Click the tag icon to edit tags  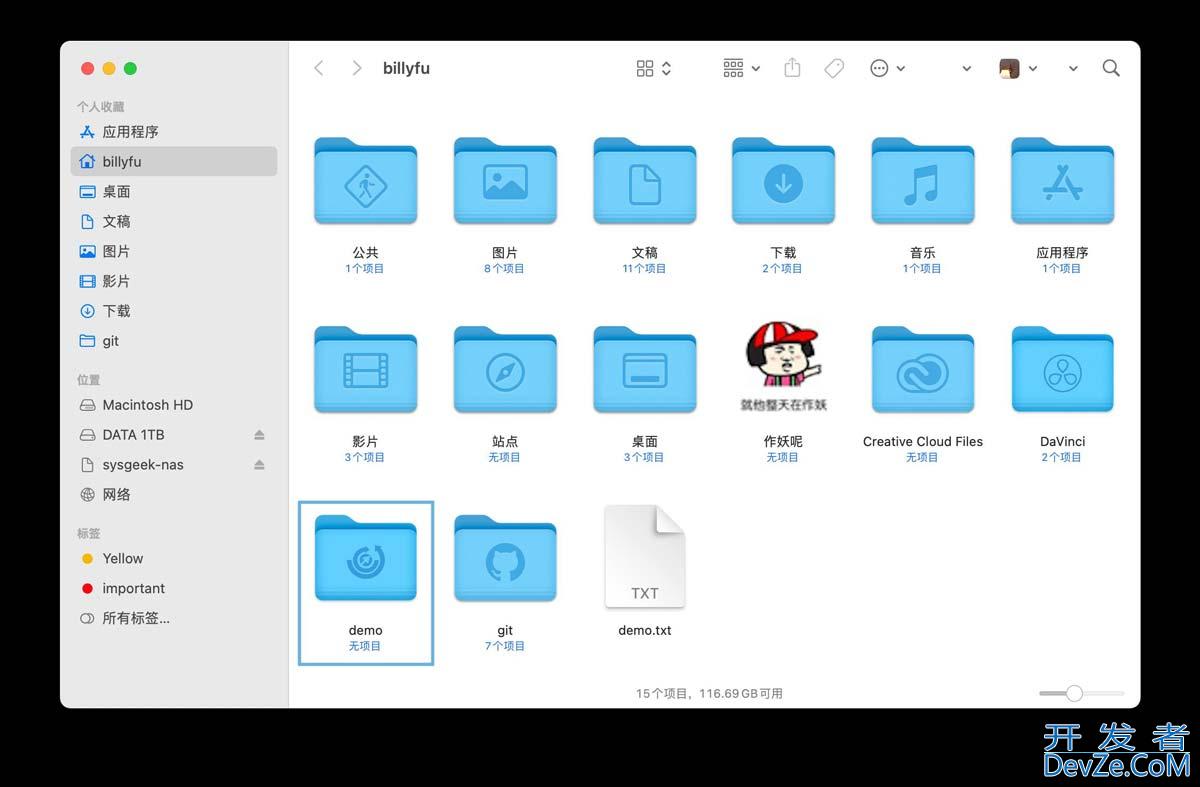834,68
